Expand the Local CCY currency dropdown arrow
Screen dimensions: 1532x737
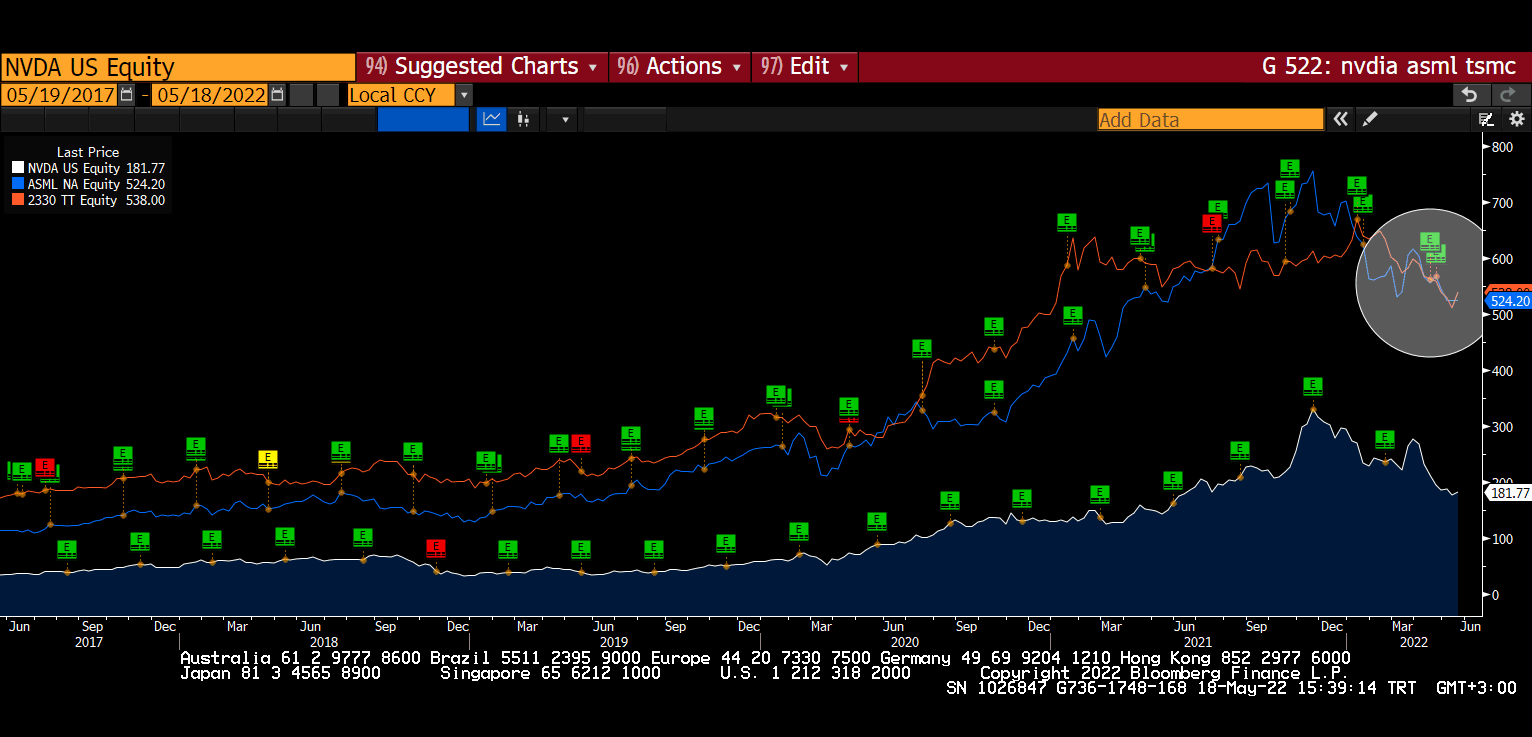464,95
